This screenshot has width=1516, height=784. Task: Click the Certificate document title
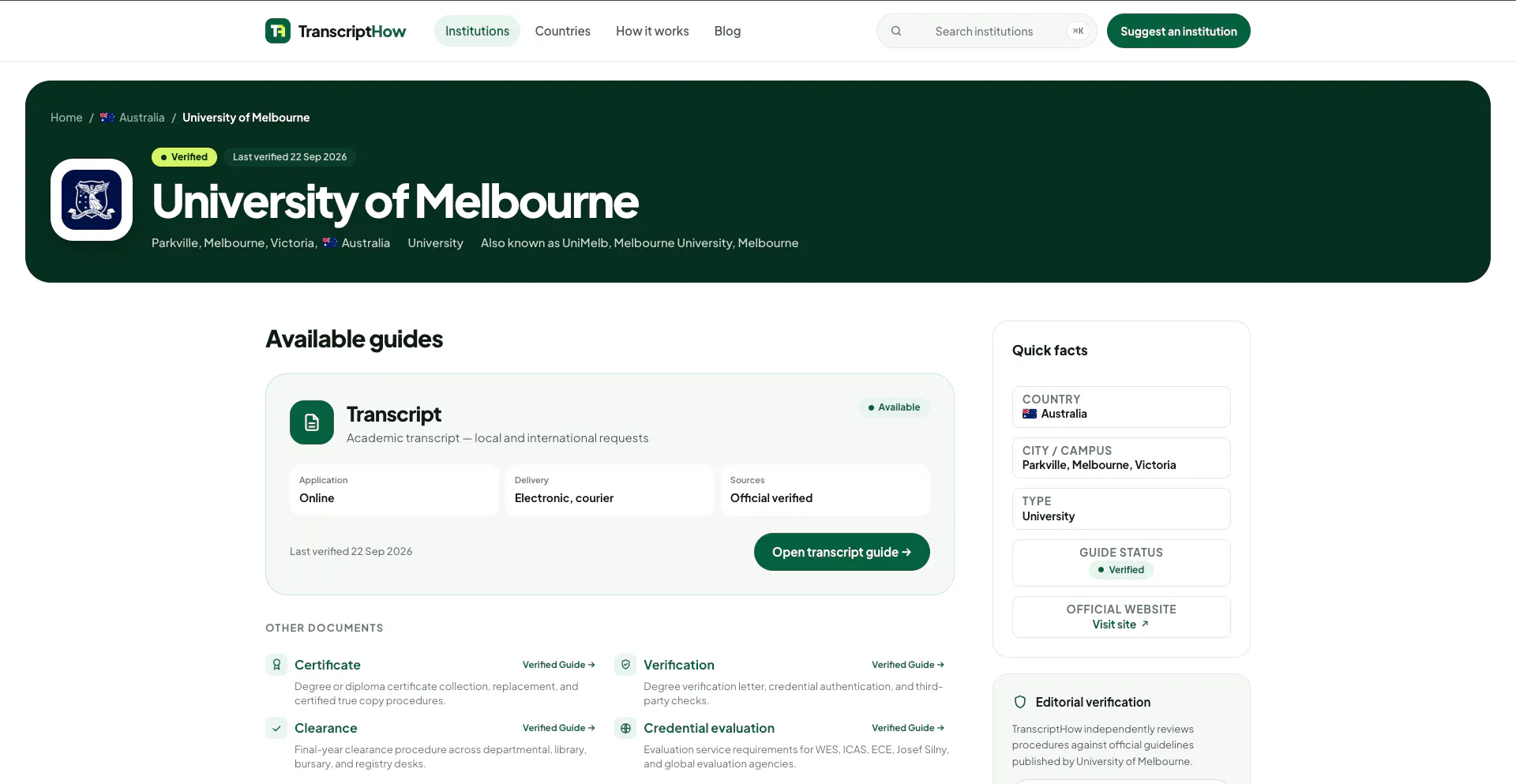click(328, 665)
